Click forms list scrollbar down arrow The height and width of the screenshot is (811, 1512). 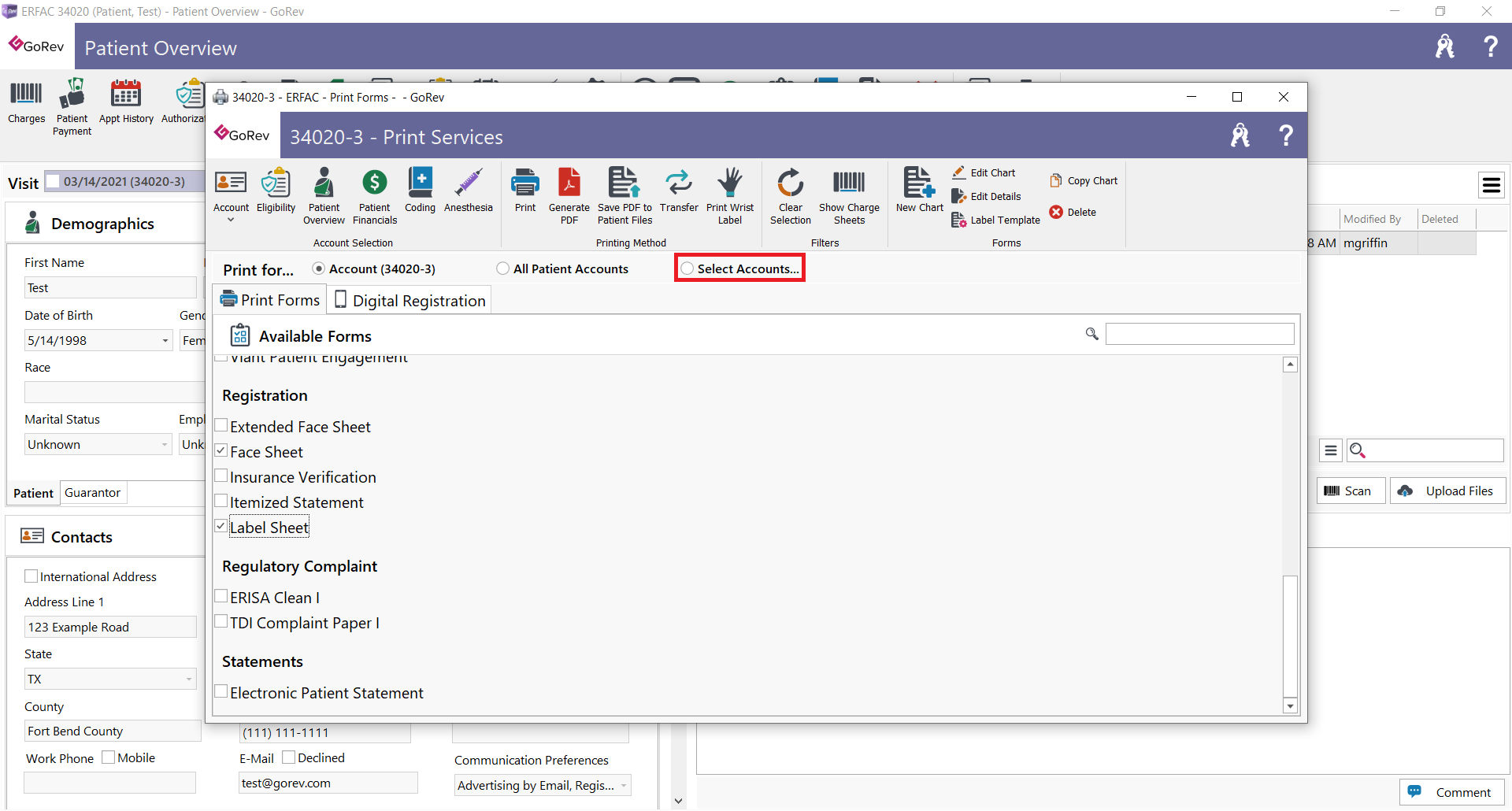(1290, 706)
